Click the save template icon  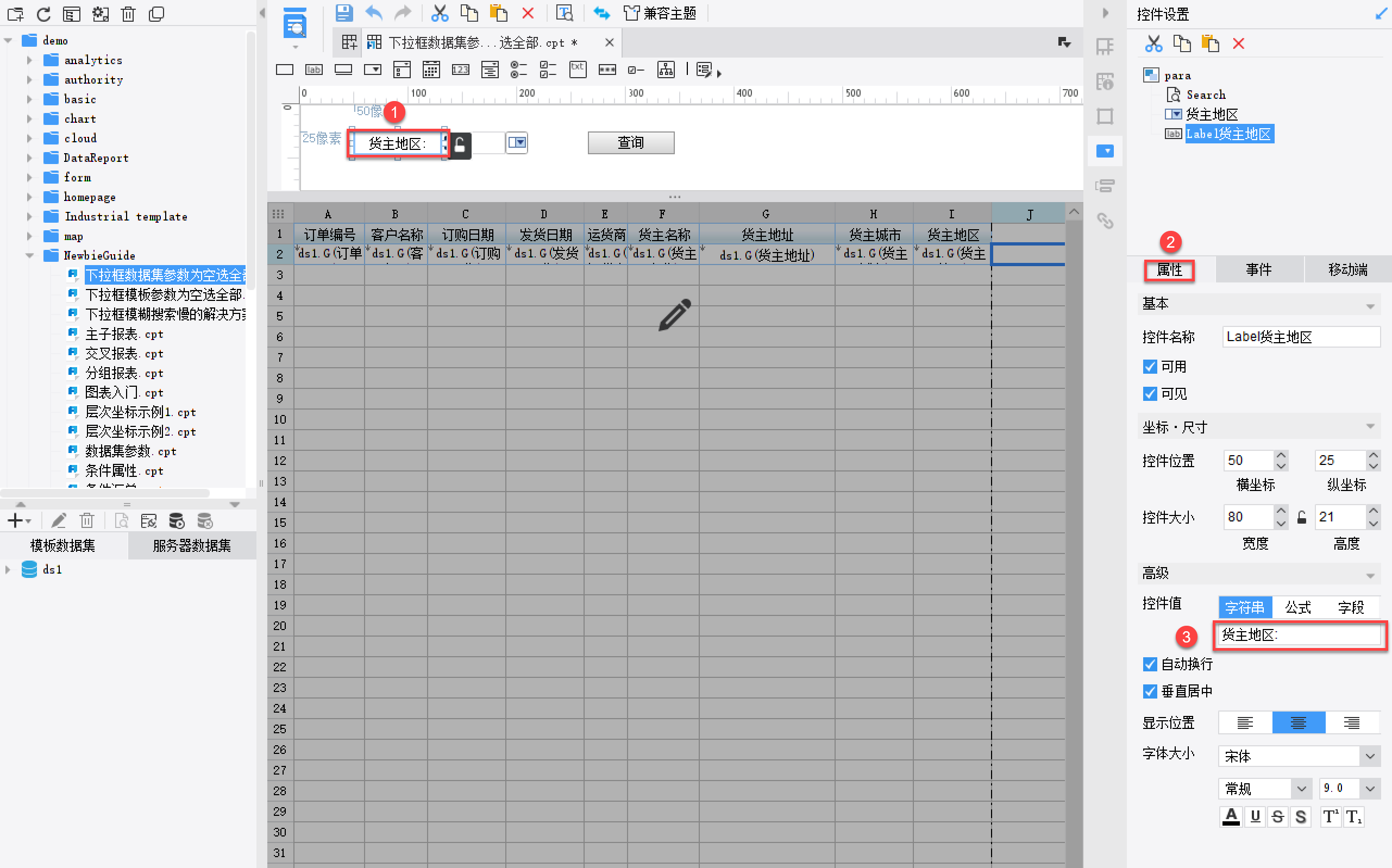343,12
